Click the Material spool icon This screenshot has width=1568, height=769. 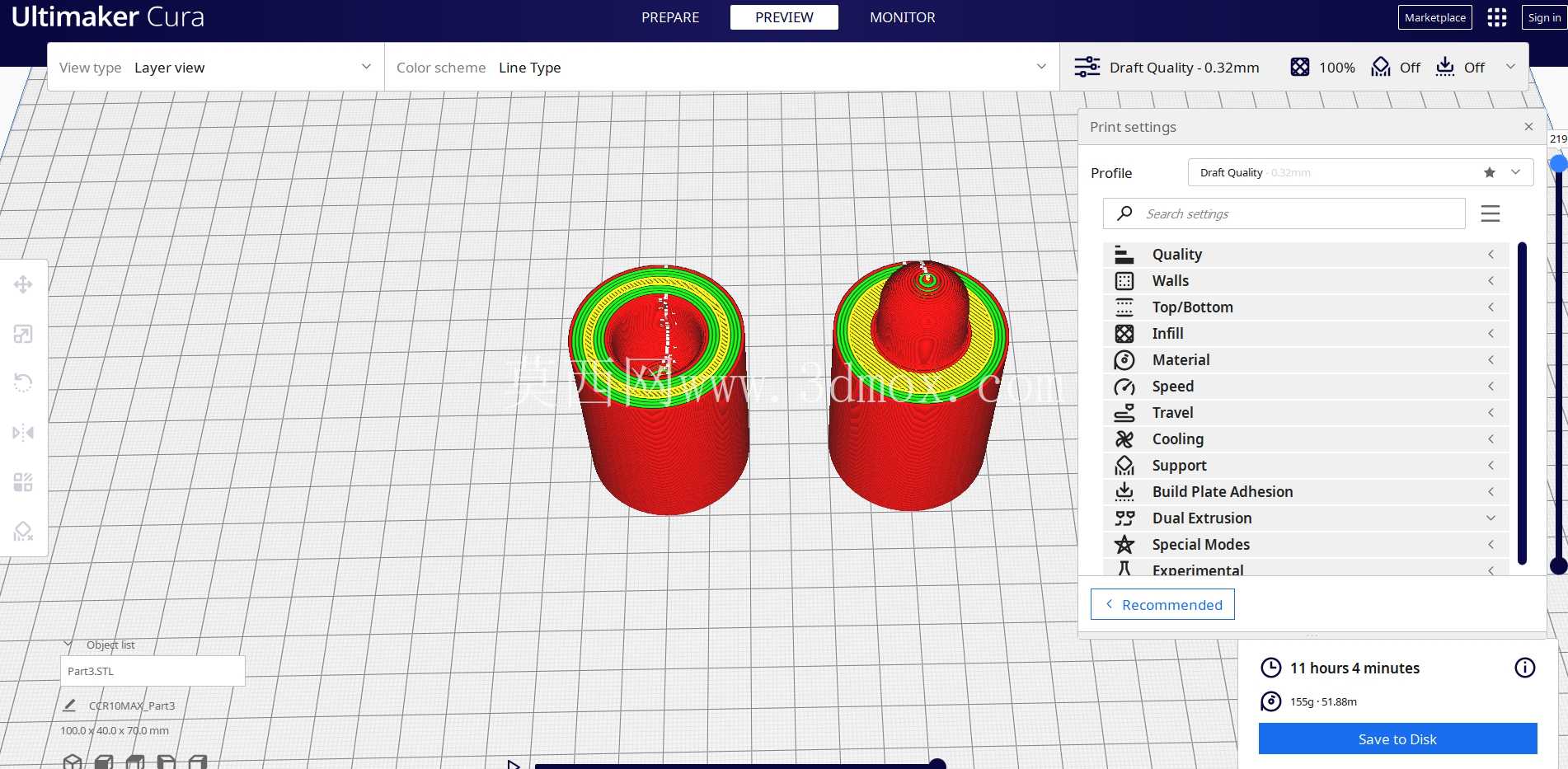pos(1124,360)
